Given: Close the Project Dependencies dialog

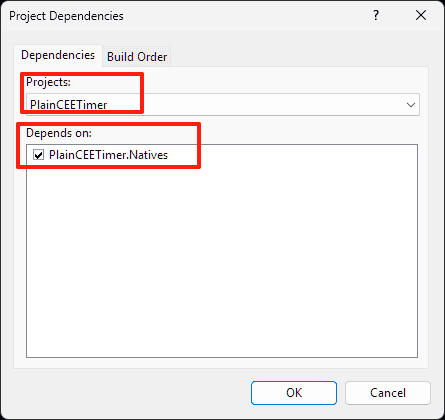Looking at the screenshot, I should pos(421,15).
